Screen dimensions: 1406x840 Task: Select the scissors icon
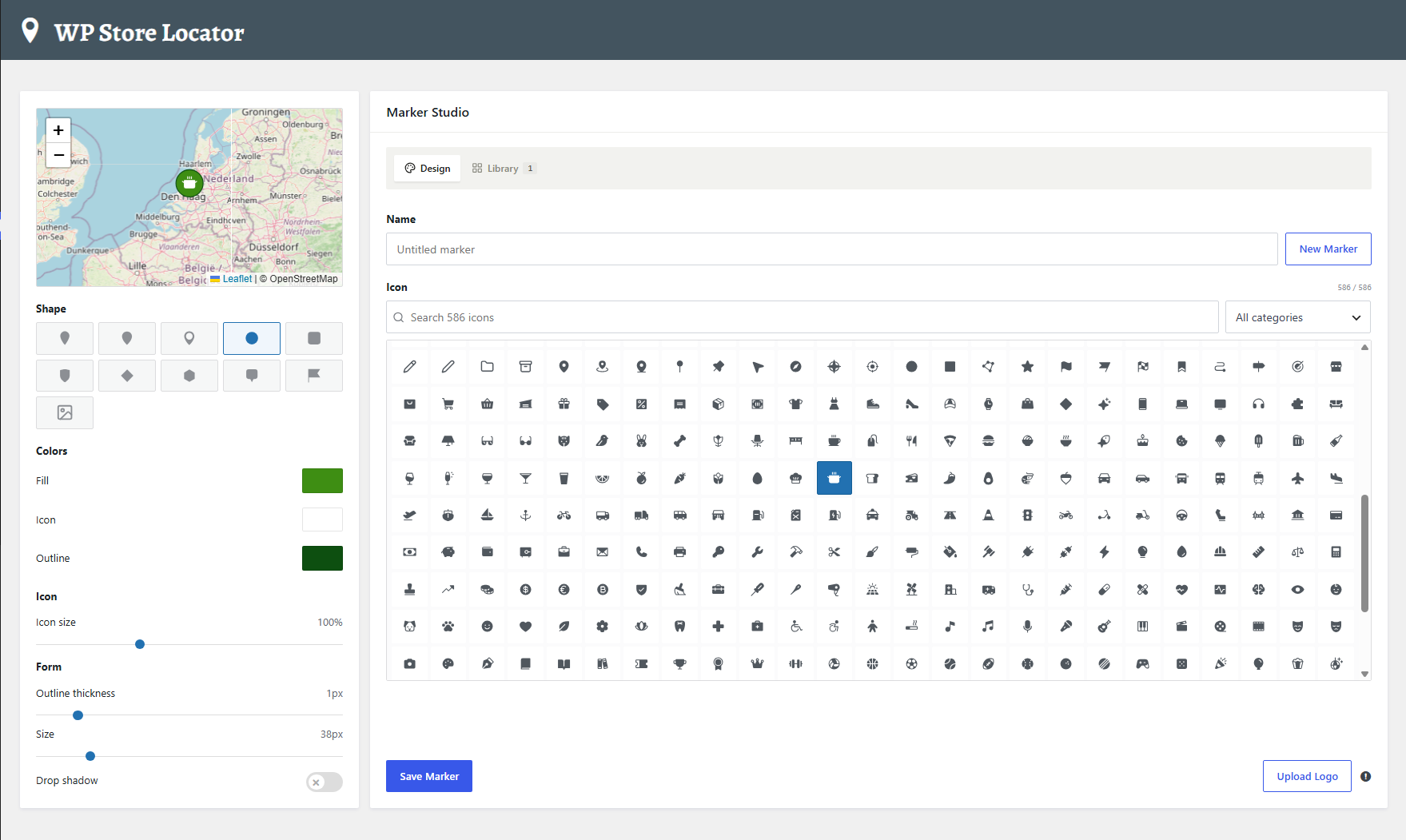(x=834, y=551)
